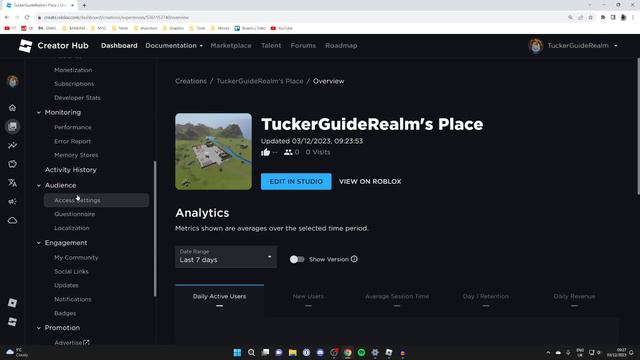Switch to the Daily Active Users tab
The height and width of the screenshot is (360, 640).
pos(220,300)
